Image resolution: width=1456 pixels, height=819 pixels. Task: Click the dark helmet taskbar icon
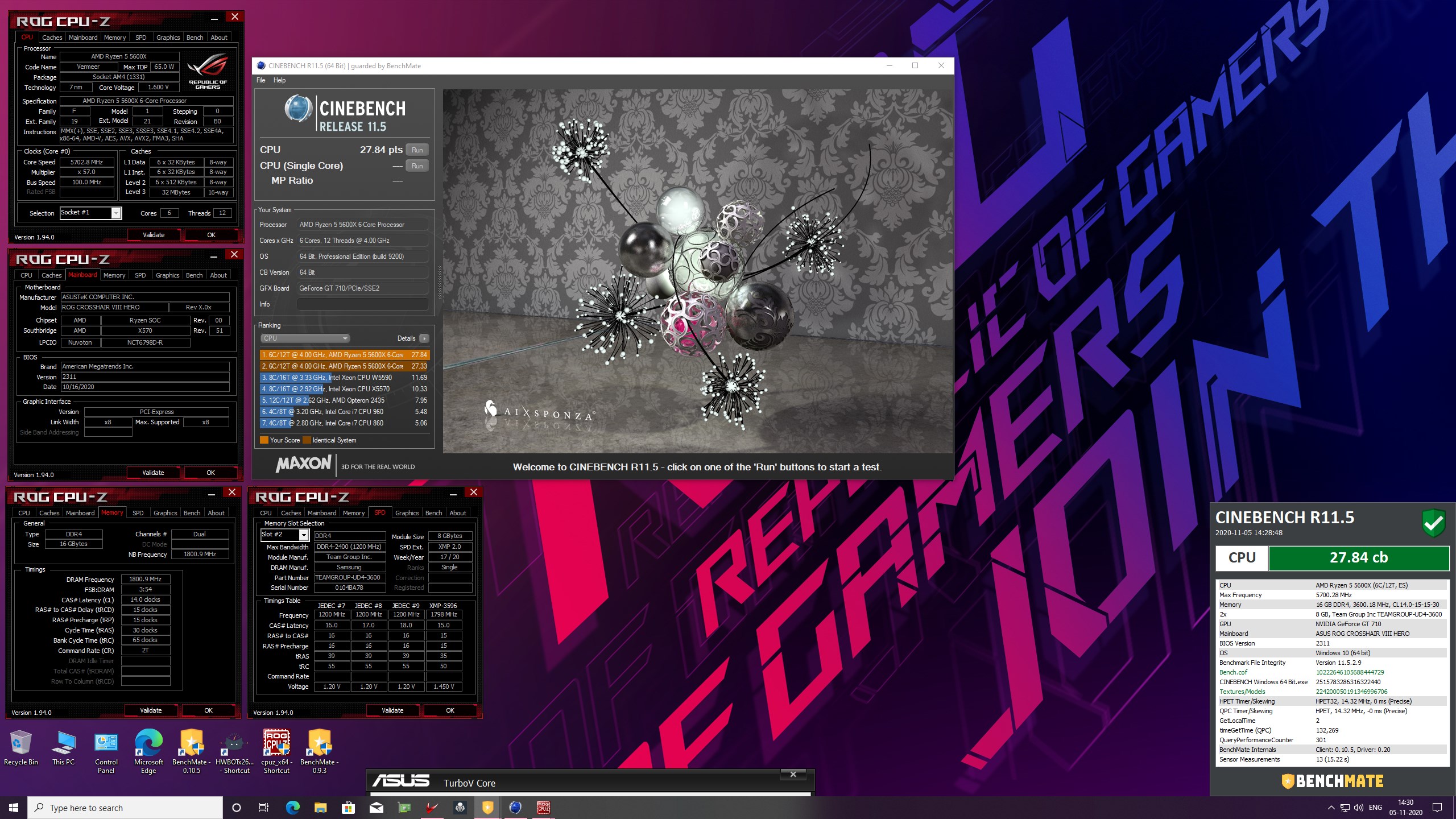(460, 808)
